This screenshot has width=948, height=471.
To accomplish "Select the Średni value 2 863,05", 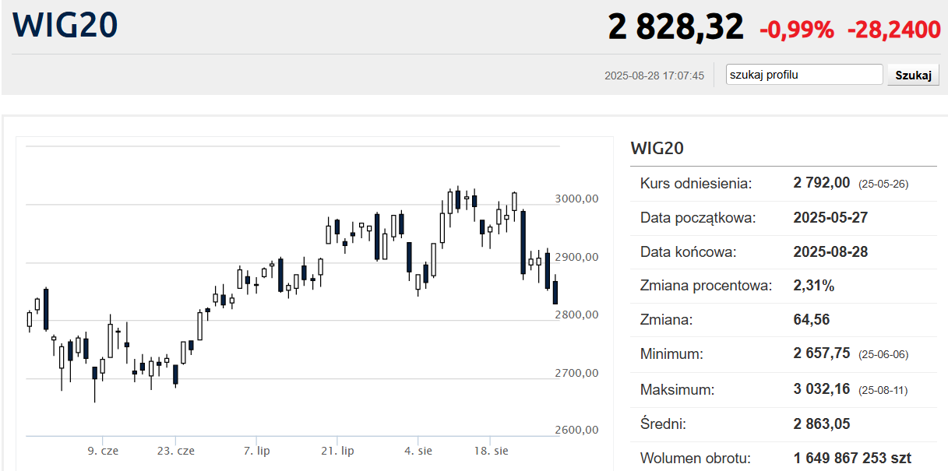I will point(821,423).
